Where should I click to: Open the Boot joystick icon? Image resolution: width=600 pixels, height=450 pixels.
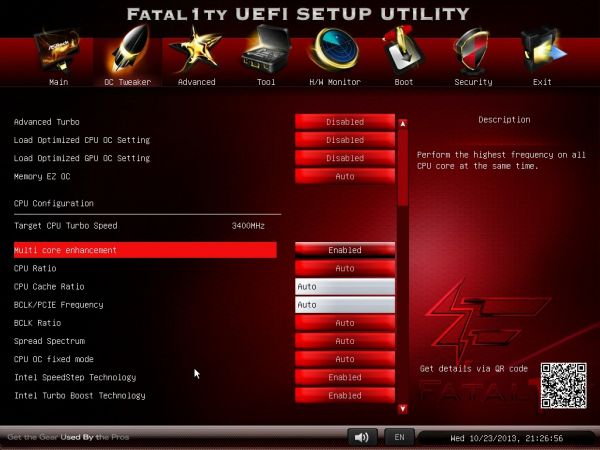coord(403,51)
